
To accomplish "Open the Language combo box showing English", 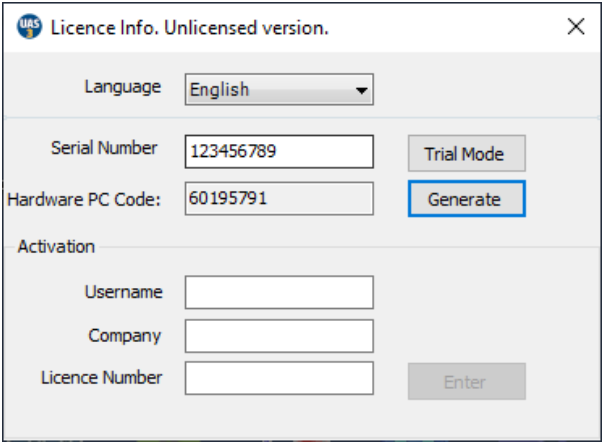I will [x=268, y=90].
